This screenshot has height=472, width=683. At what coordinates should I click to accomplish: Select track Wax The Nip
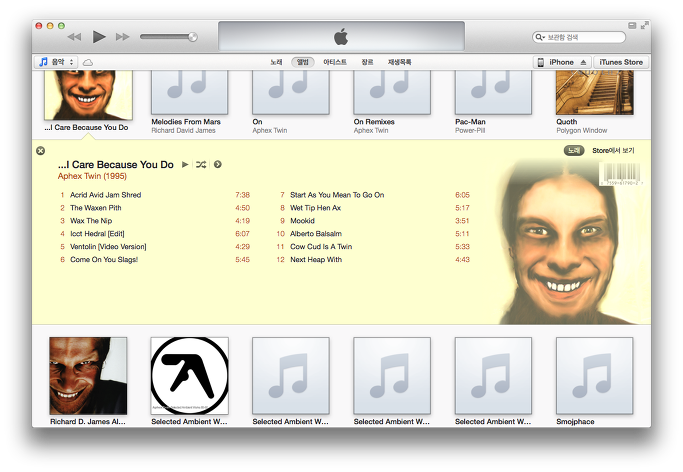pos(155,221)
